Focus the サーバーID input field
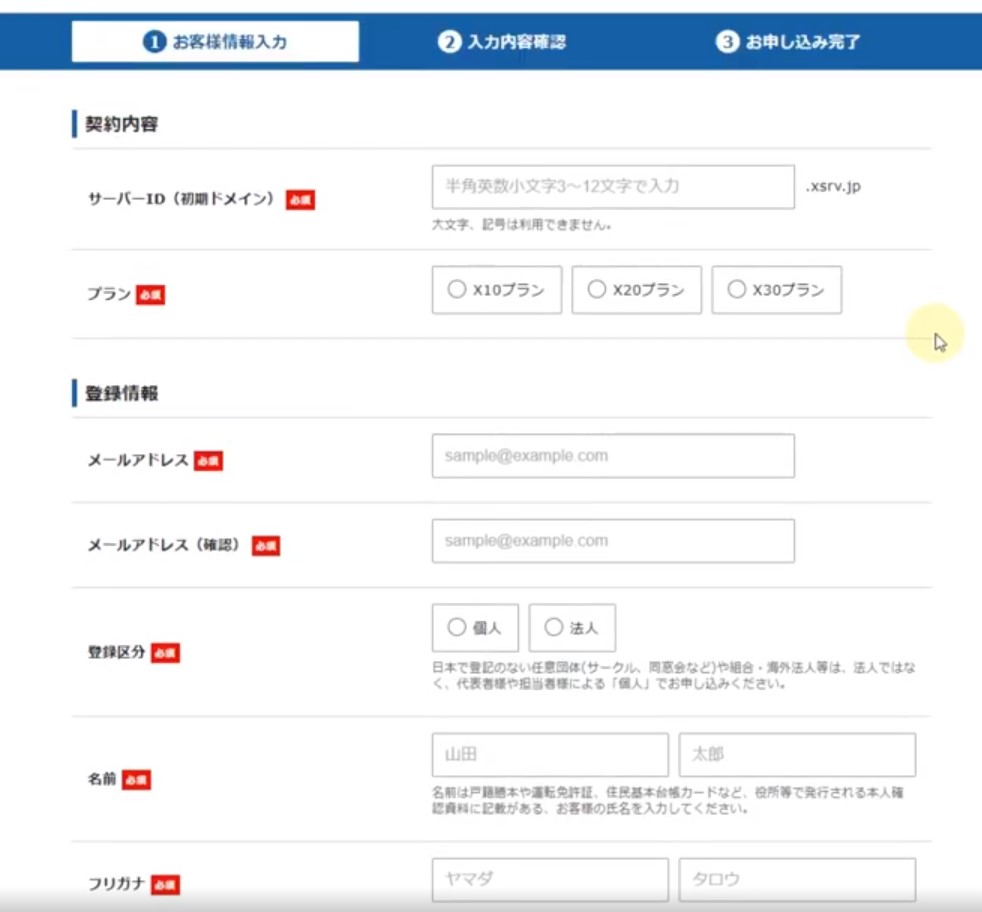The width and height of the screenshot is (982, 912). [x=613, y=187]
